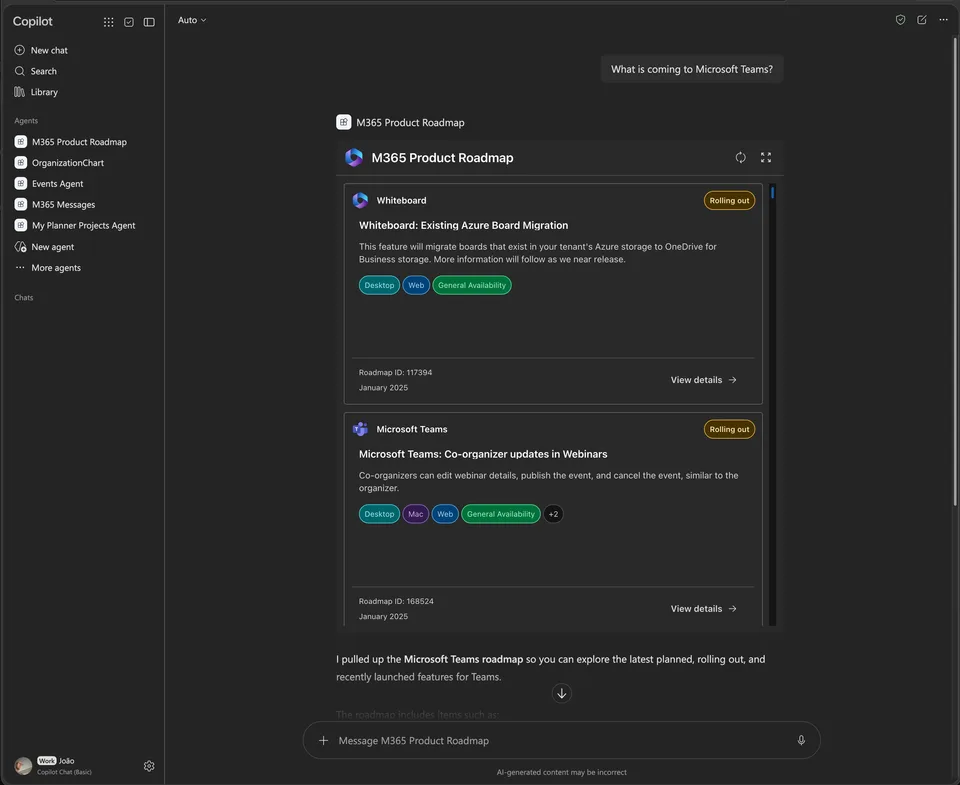Image resolution: width=960 pixels, height=785 pixels.
Task: Click the Desktop tag on Teams card
Action: pos(379,514)
